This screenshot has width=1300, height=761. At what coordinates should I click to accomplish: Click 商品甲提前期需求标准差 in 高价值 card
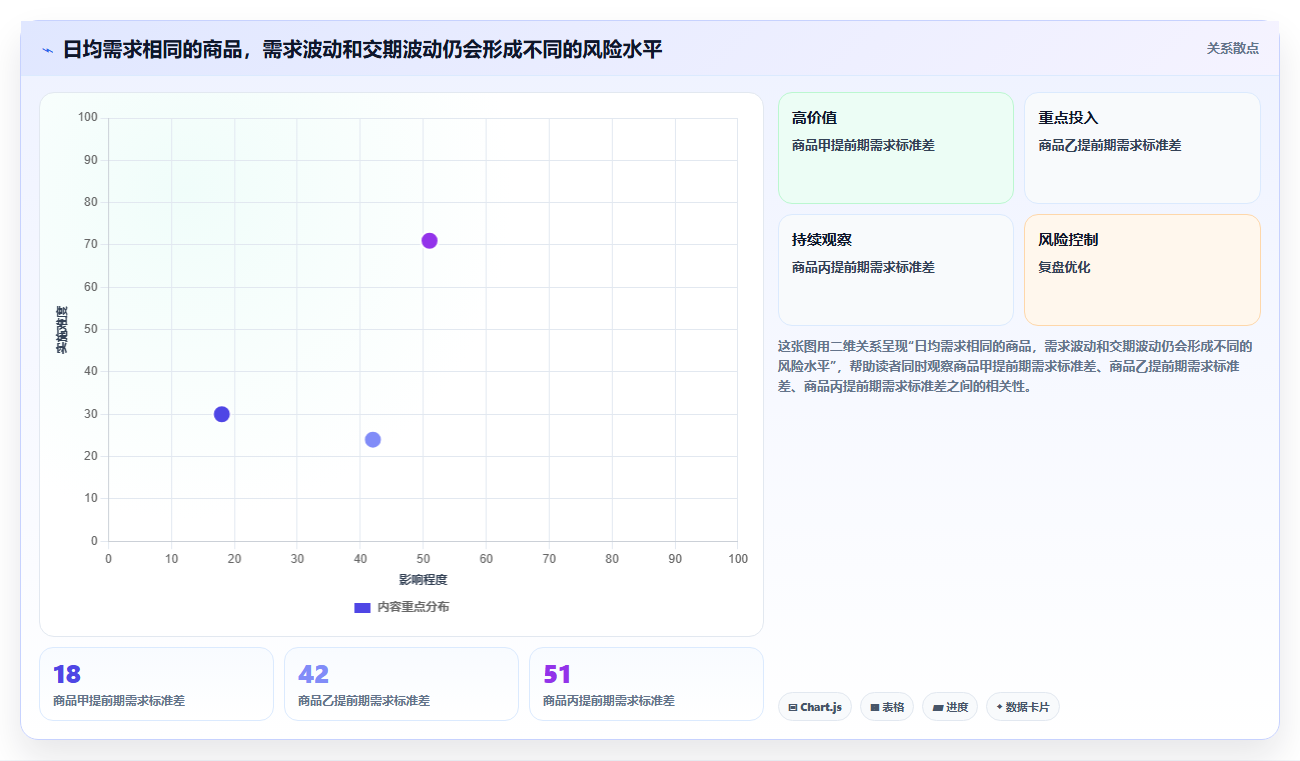(863, 145)
